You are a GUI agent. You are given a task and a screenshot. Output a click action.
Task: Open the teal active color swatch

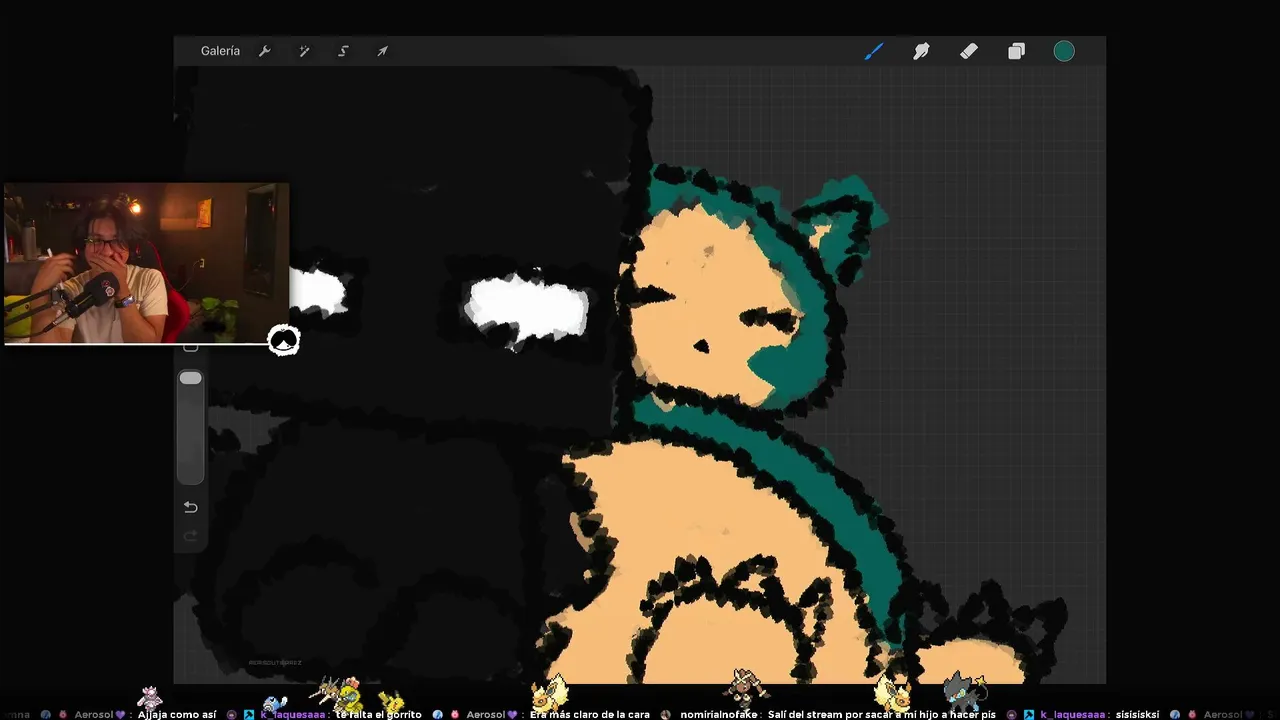tap(1064, 51)
